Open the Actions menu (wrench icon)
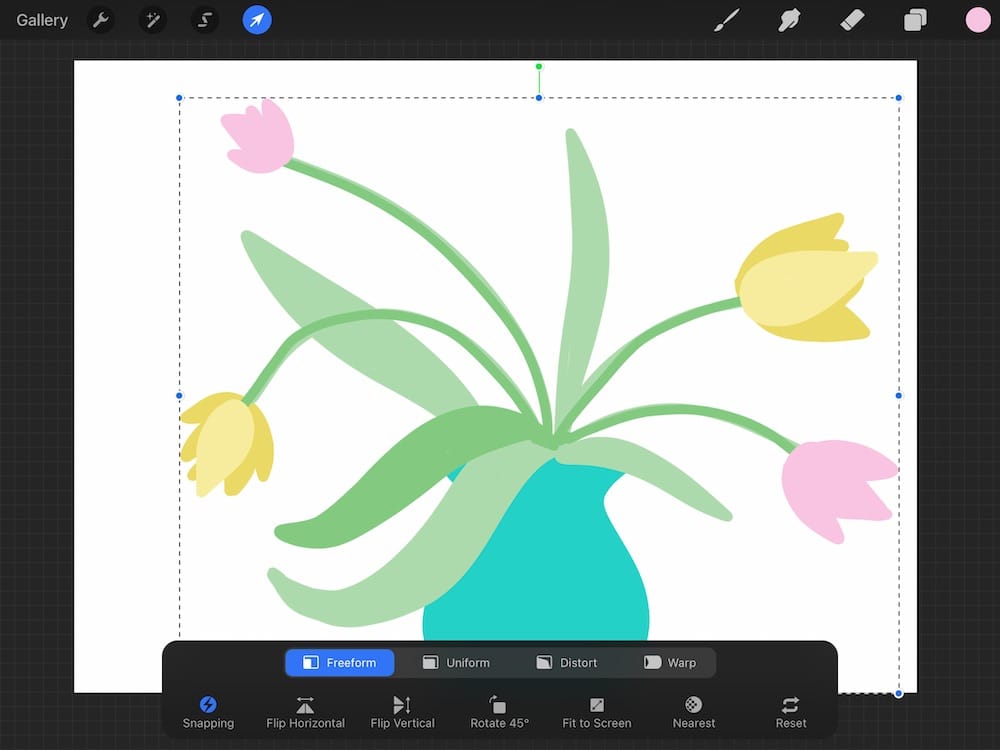This screenshot has height=750, width=1000. click(x=100, y=20)
